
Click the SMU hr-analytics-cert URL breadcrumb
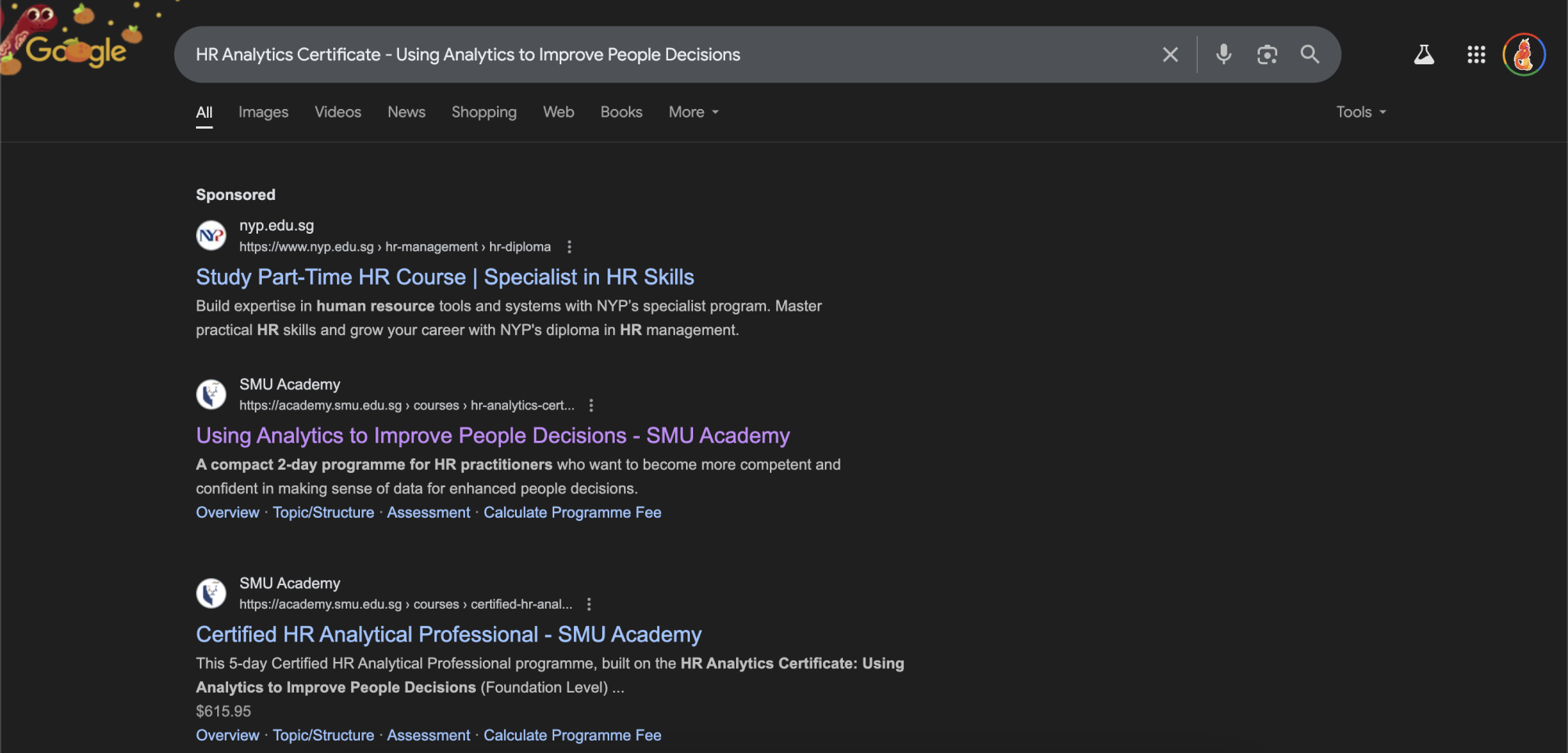point(406,406)
